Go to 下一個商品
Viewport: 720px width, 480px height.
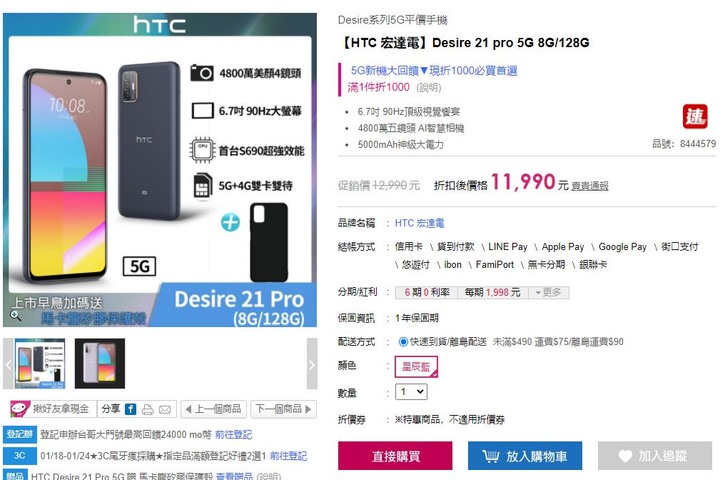pyautogui.click(x=283, y=409)
